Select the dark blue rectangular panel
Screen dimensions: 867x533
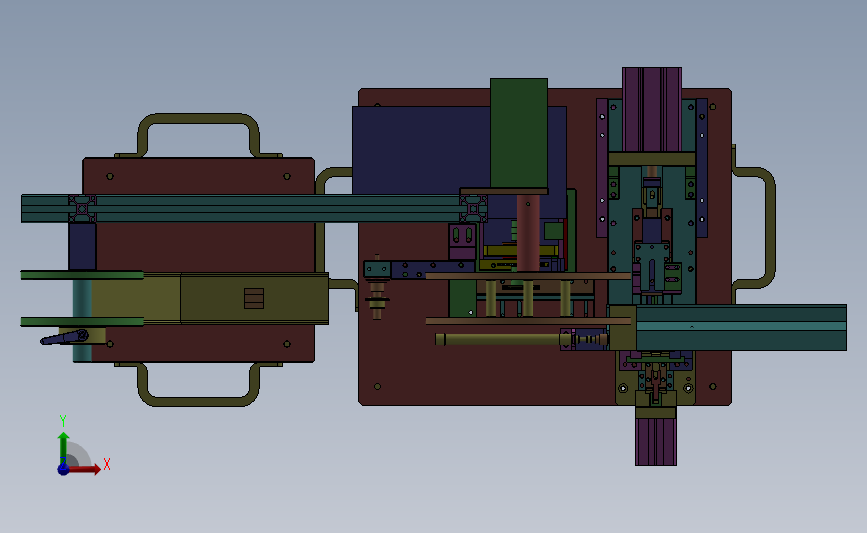pos(421,150)
